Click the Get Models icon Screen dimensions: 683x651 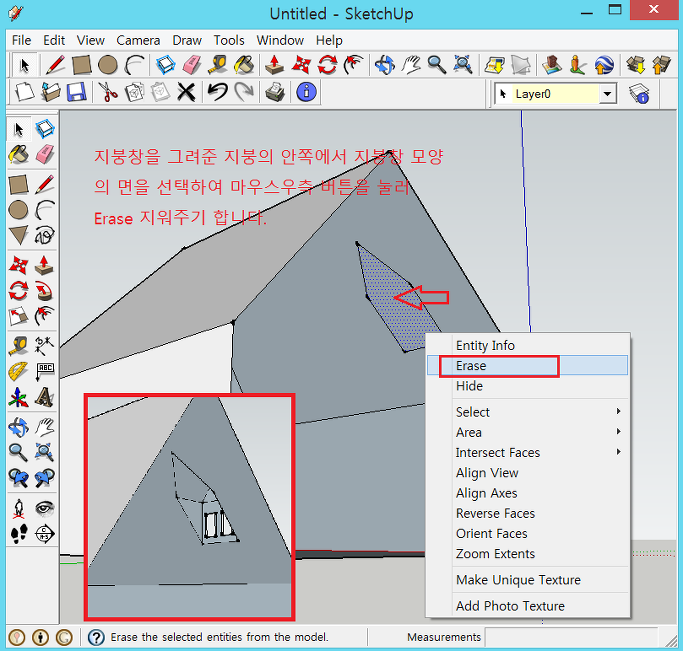(x=636, y=65)
